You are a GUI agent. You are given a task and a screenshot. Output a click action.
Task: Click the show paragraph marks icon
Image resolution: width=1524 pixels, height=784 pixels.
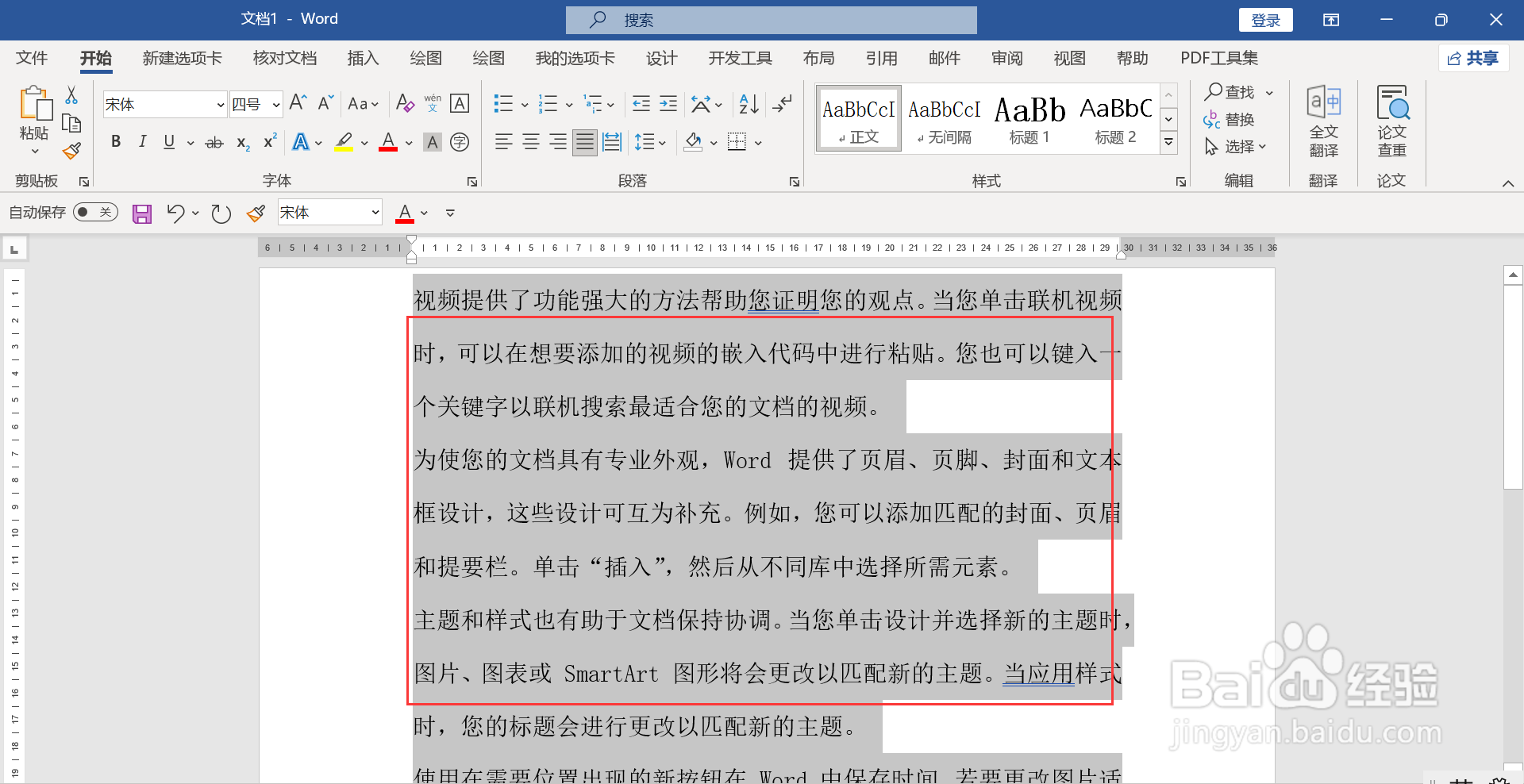coord(782,103)
